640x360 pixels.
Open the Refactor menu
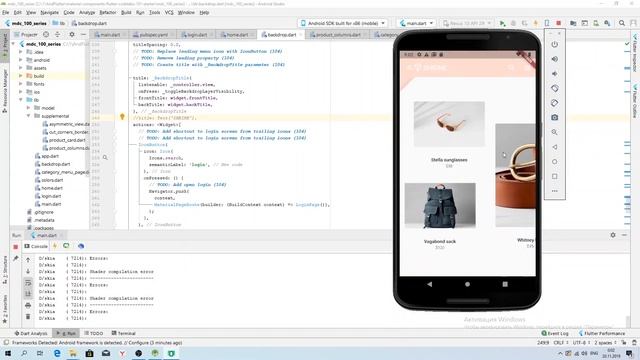(x=108, y=13)
